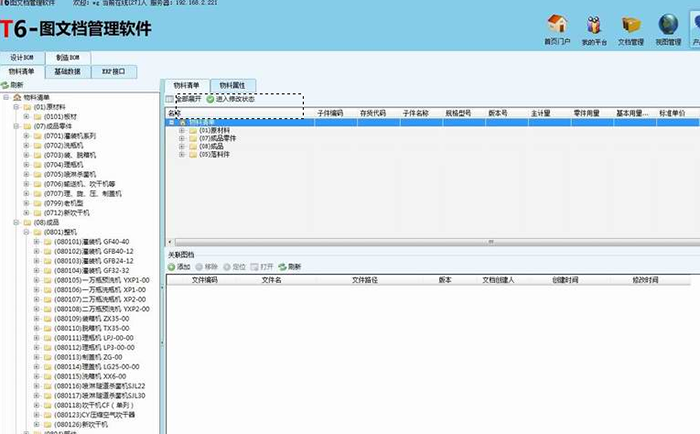Switch to the ERP接口 tab
This screenshot has height=434, width=700.
(x=114, y=71)
